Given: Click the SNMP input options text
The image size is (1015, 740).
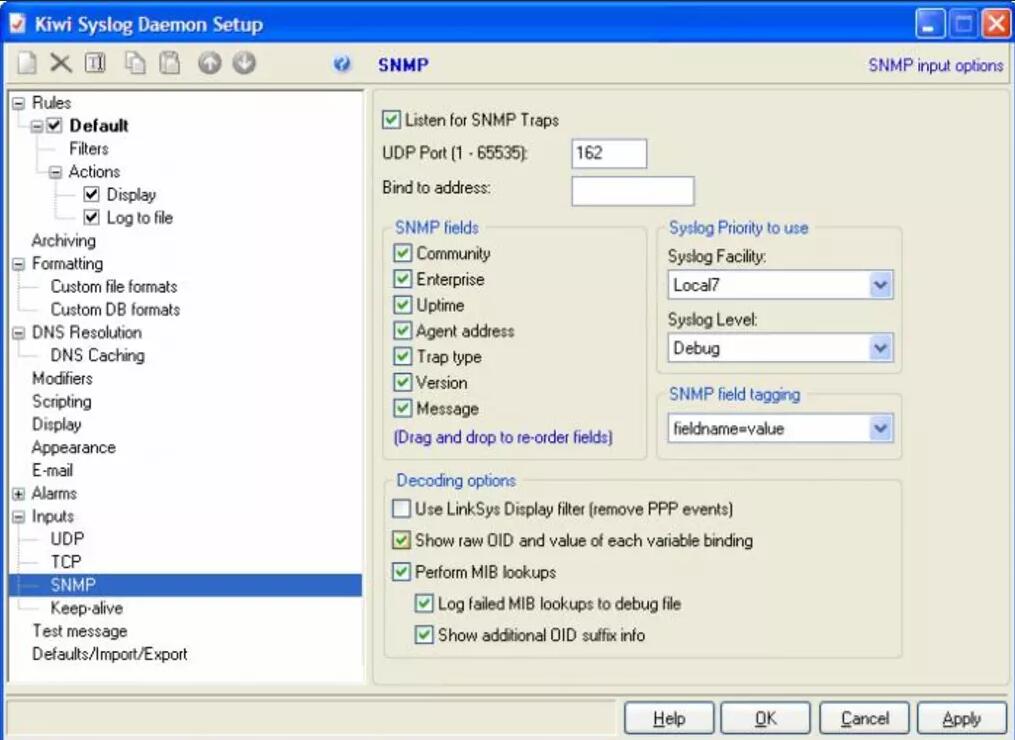Looking at the screenshot, I should [x=935, y=65].
